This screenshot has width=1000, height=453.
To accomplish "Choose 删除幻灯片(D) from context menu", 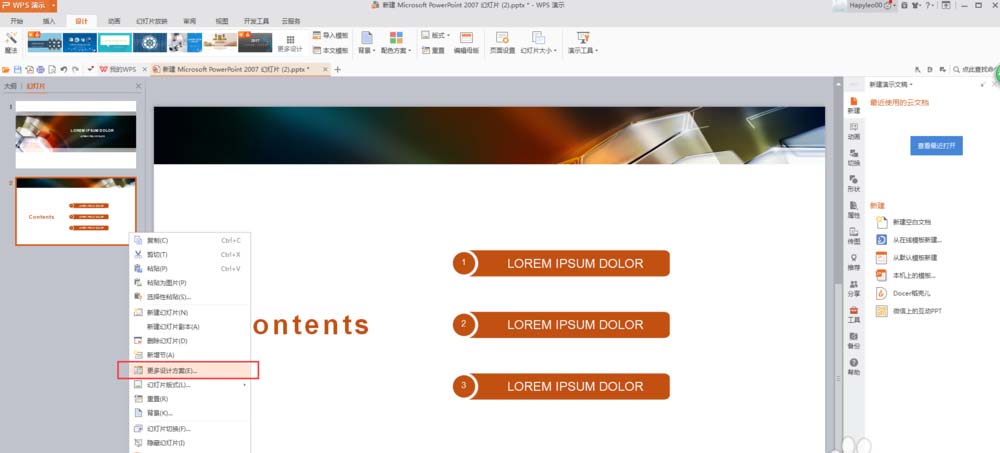I will pyautogui.click(x=189, y=341).
